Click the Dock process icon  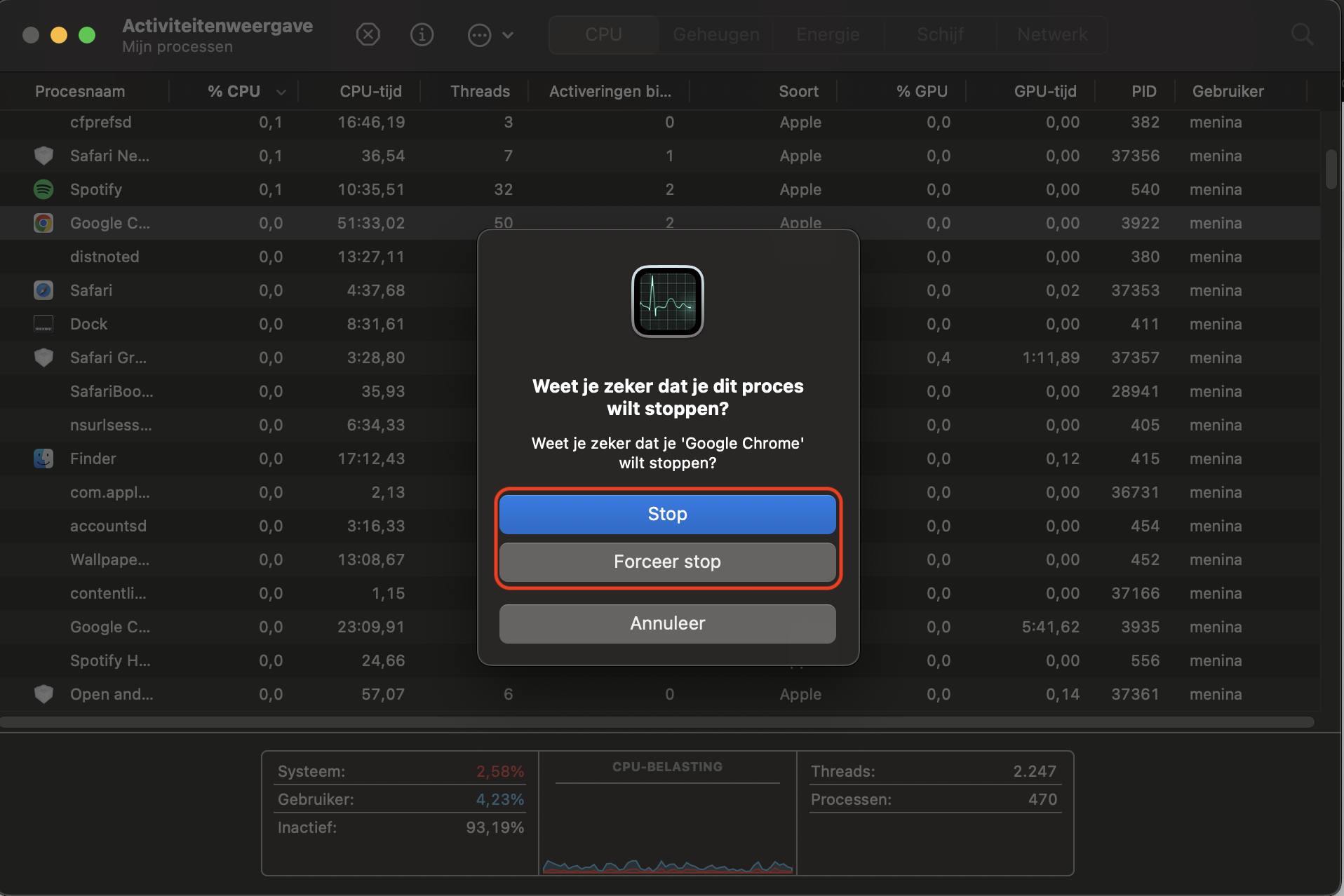pyautogui.click(x=43, y=324)
